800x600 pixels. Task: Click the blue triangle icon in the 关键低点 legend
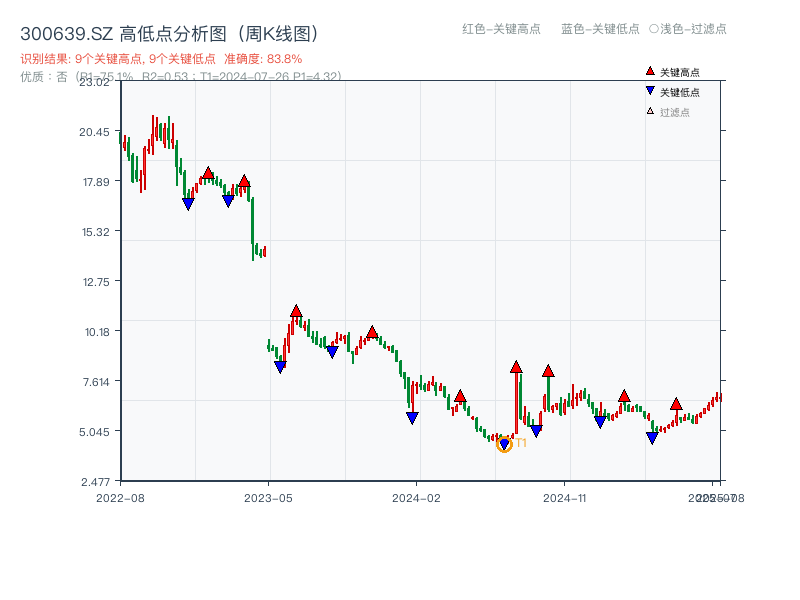(x=650, y=91)
